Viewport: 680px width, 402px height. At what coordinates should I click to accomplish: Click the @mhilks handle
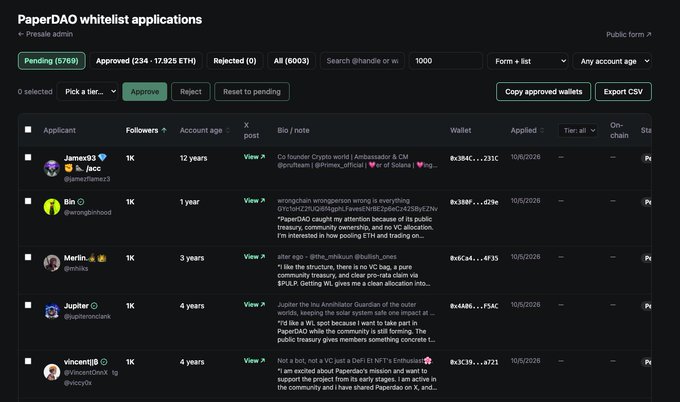coord(76,268)
